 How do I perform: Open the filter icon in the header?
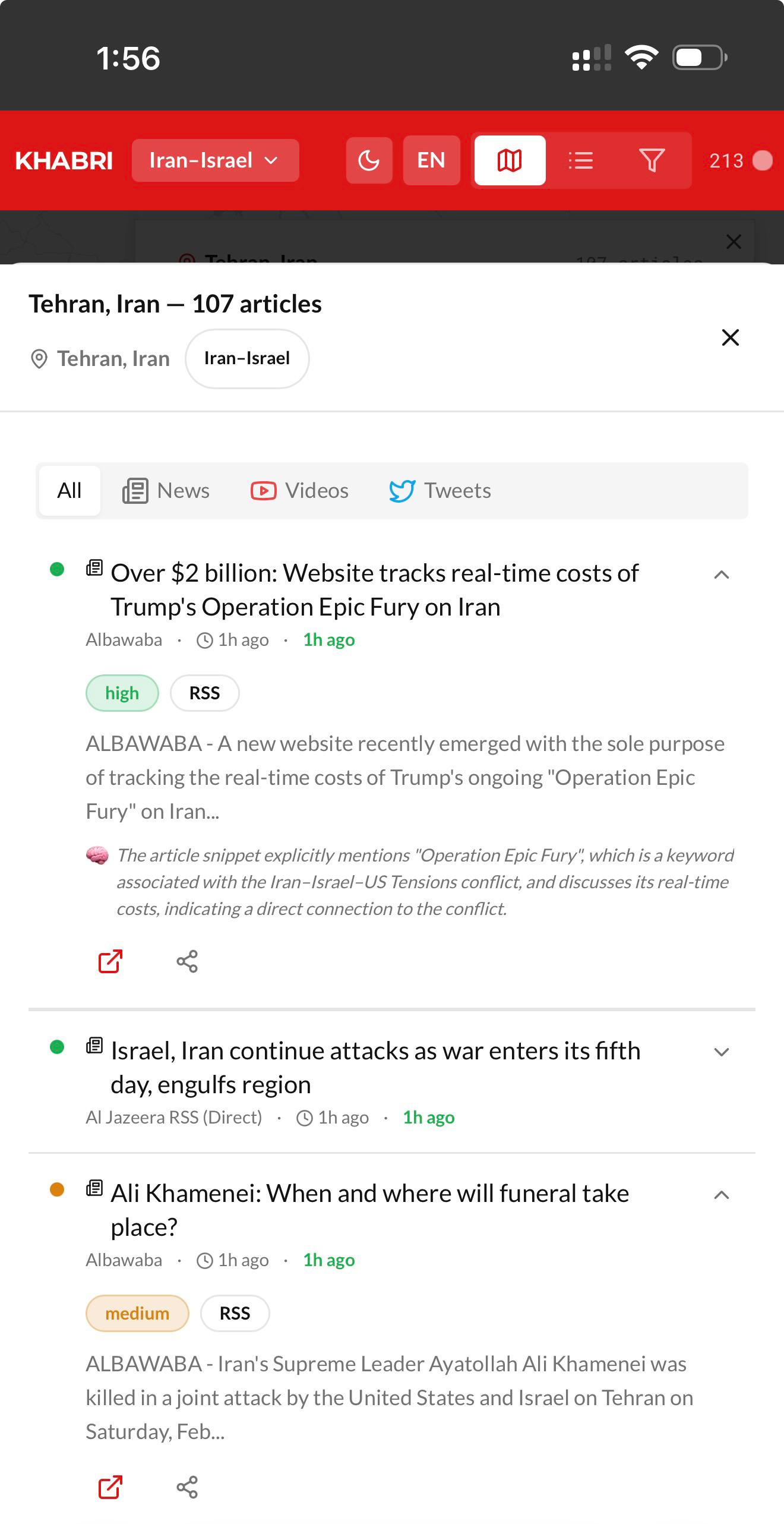coord(652,160)
